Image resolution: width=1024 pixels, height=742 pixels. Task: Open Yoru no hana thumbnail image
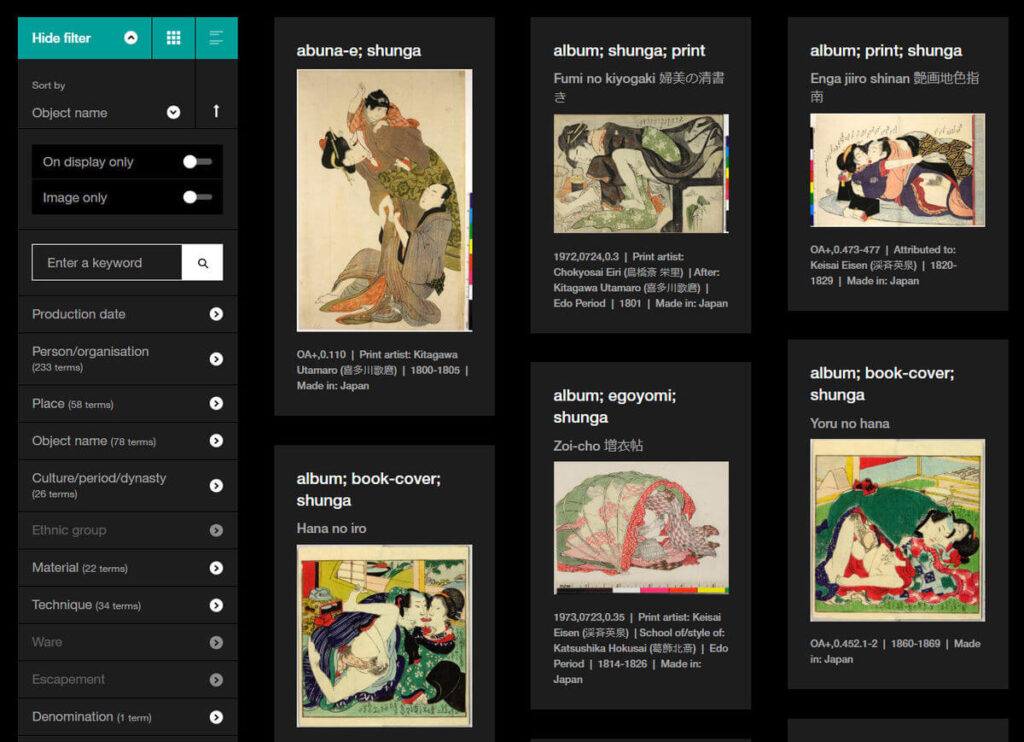(x=897, y=530)
